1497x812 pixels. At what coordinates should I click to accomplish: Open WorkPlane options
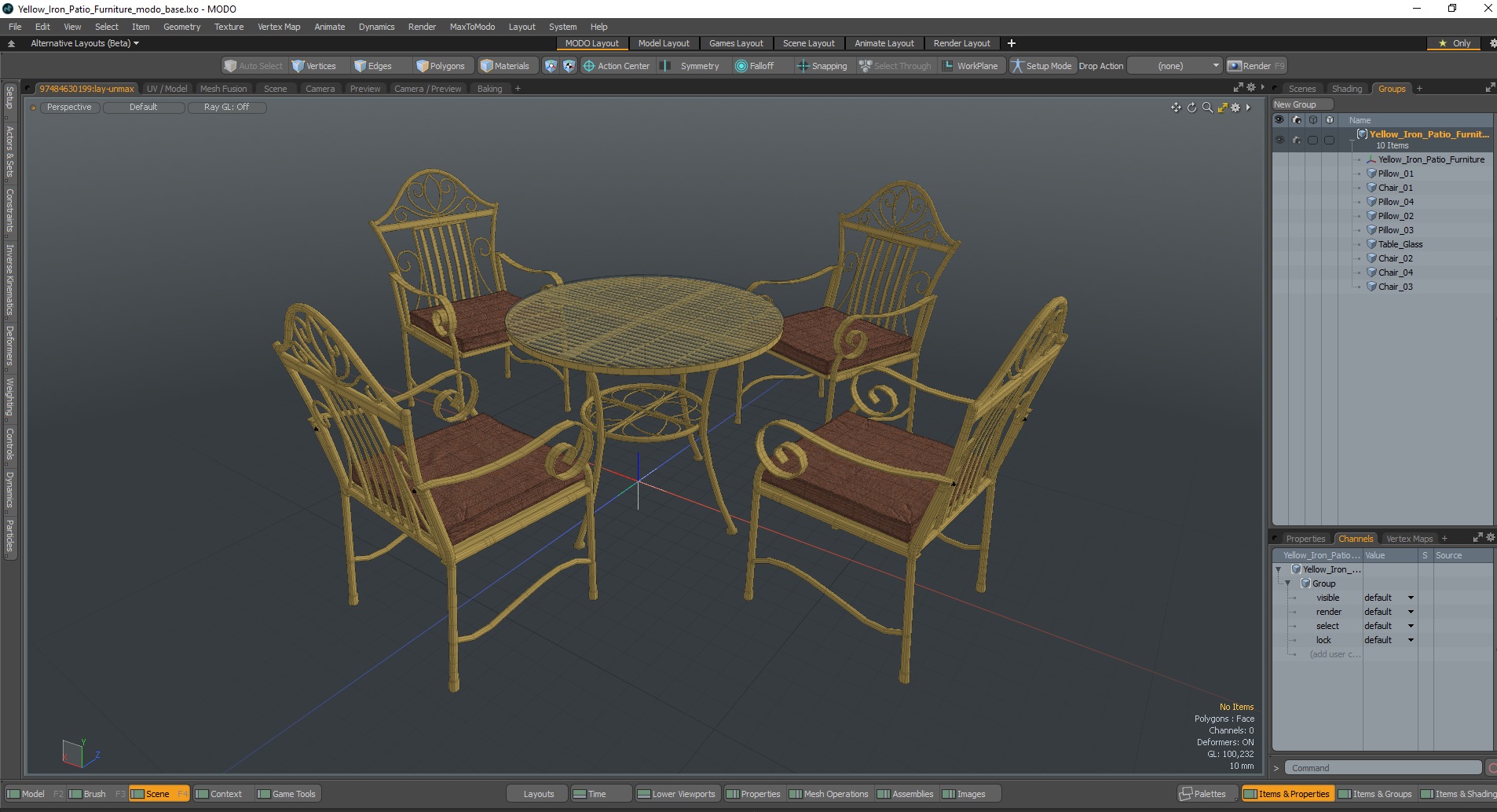click(971, 66)
